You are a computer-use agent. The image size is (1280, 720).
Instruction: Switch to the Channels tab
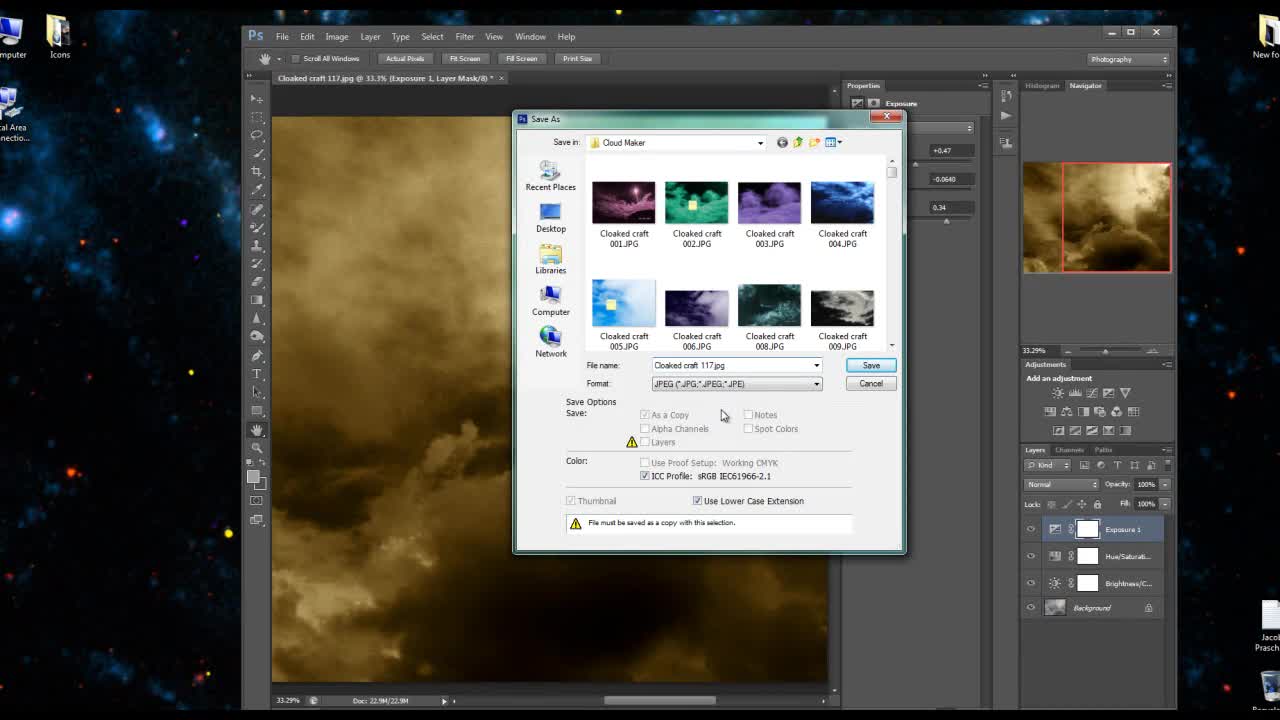point(1069,450)
